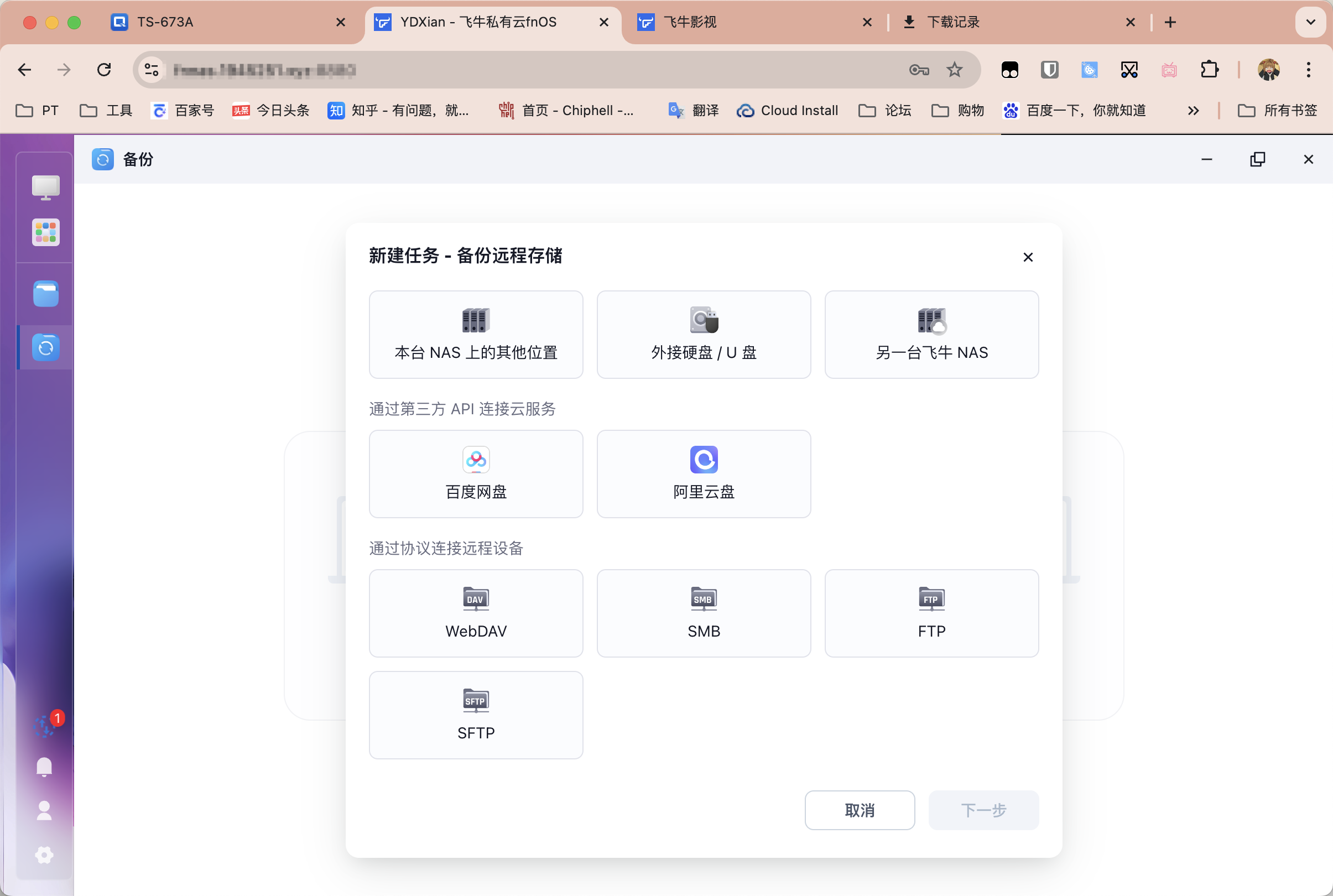Go forward in browser history
Screen dimensions: 1333x896
pos(64,70)
